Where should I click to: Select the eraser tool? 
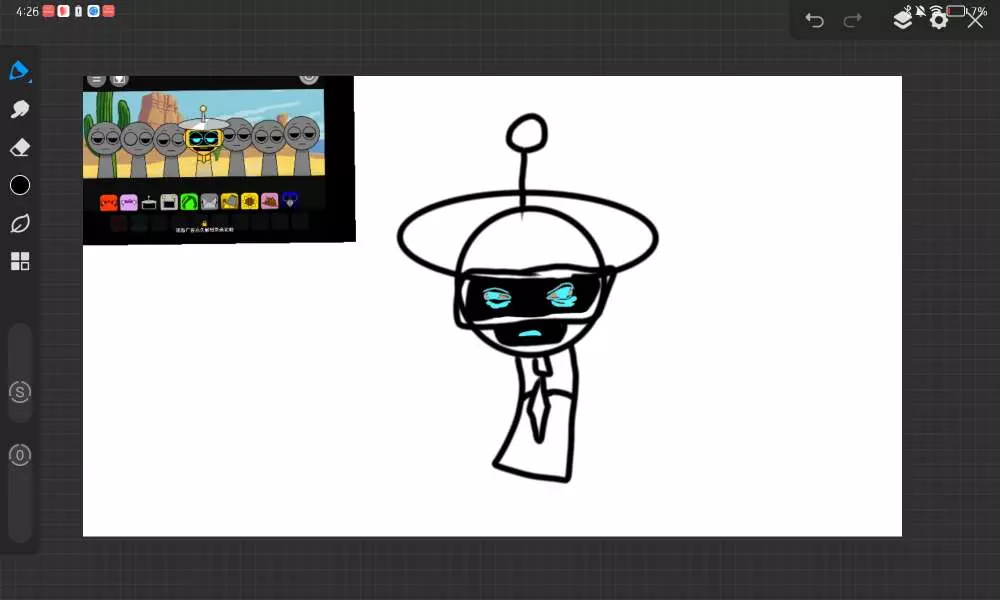[x=20, y=147]
